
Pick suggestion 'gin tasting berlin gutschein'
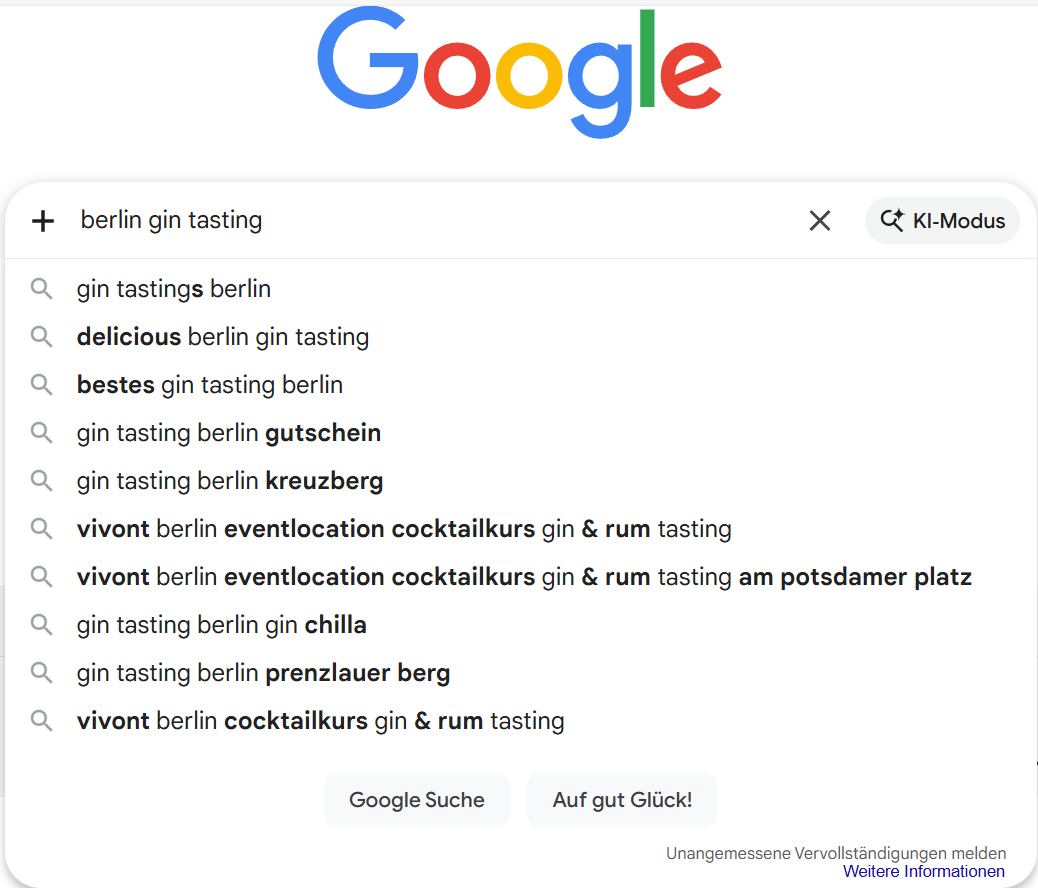pyautogui.click(x=229, y=433)
